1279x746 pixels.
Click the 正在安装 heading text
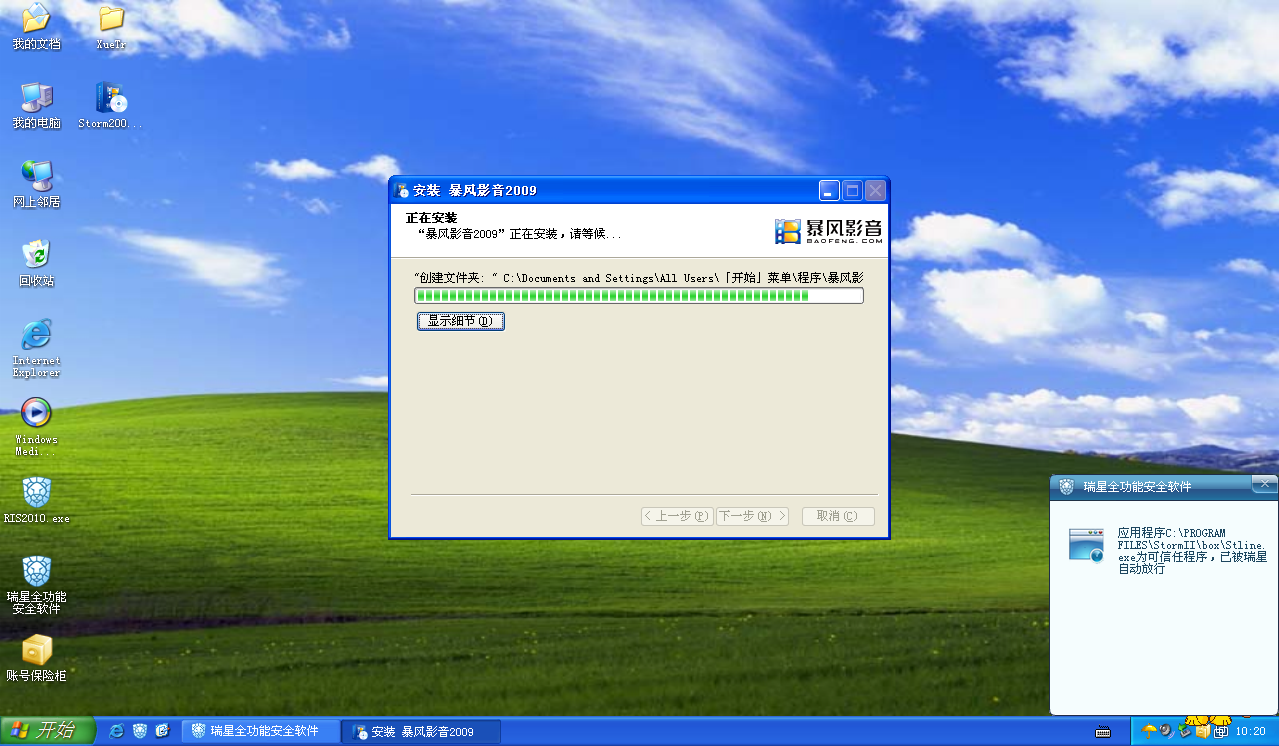tap(431, 218)
